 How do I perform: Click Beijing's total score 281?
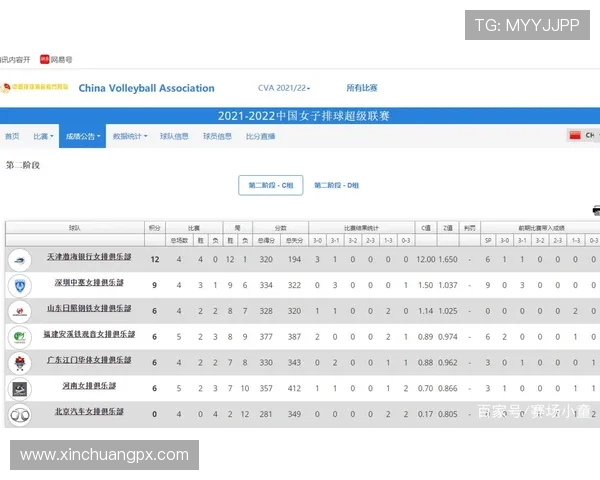click(266, 414)
